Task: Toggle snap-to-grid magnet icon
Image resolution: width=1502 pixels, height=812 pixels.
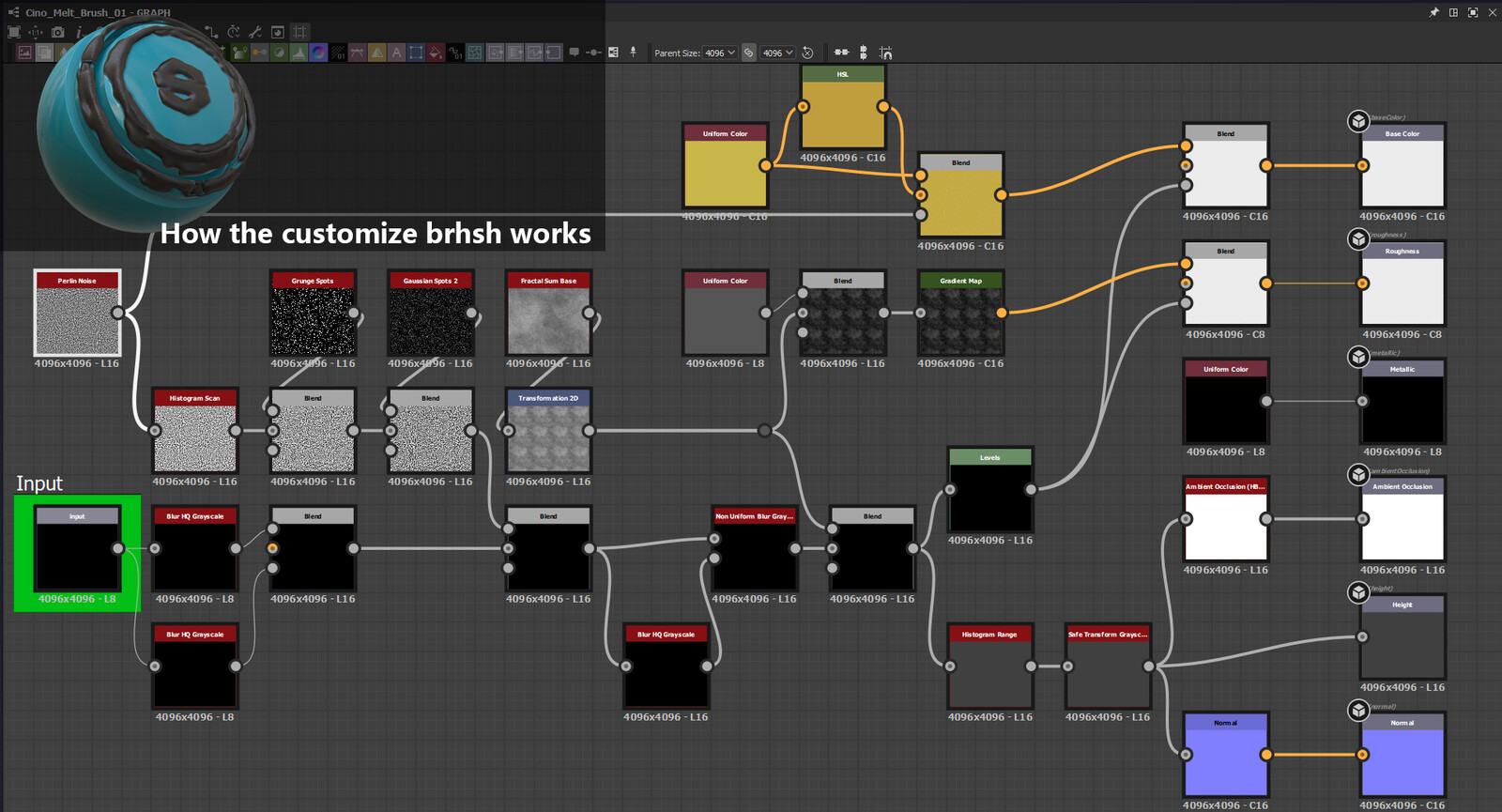Action: coord(885,54)
